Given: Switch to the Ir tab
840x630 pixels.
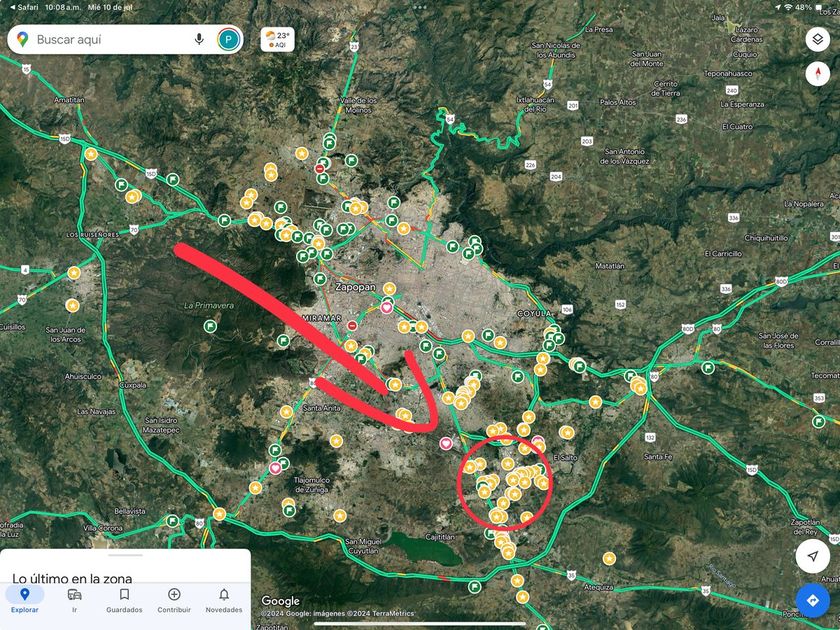Looking at the screenshot, I should [74, 601].
